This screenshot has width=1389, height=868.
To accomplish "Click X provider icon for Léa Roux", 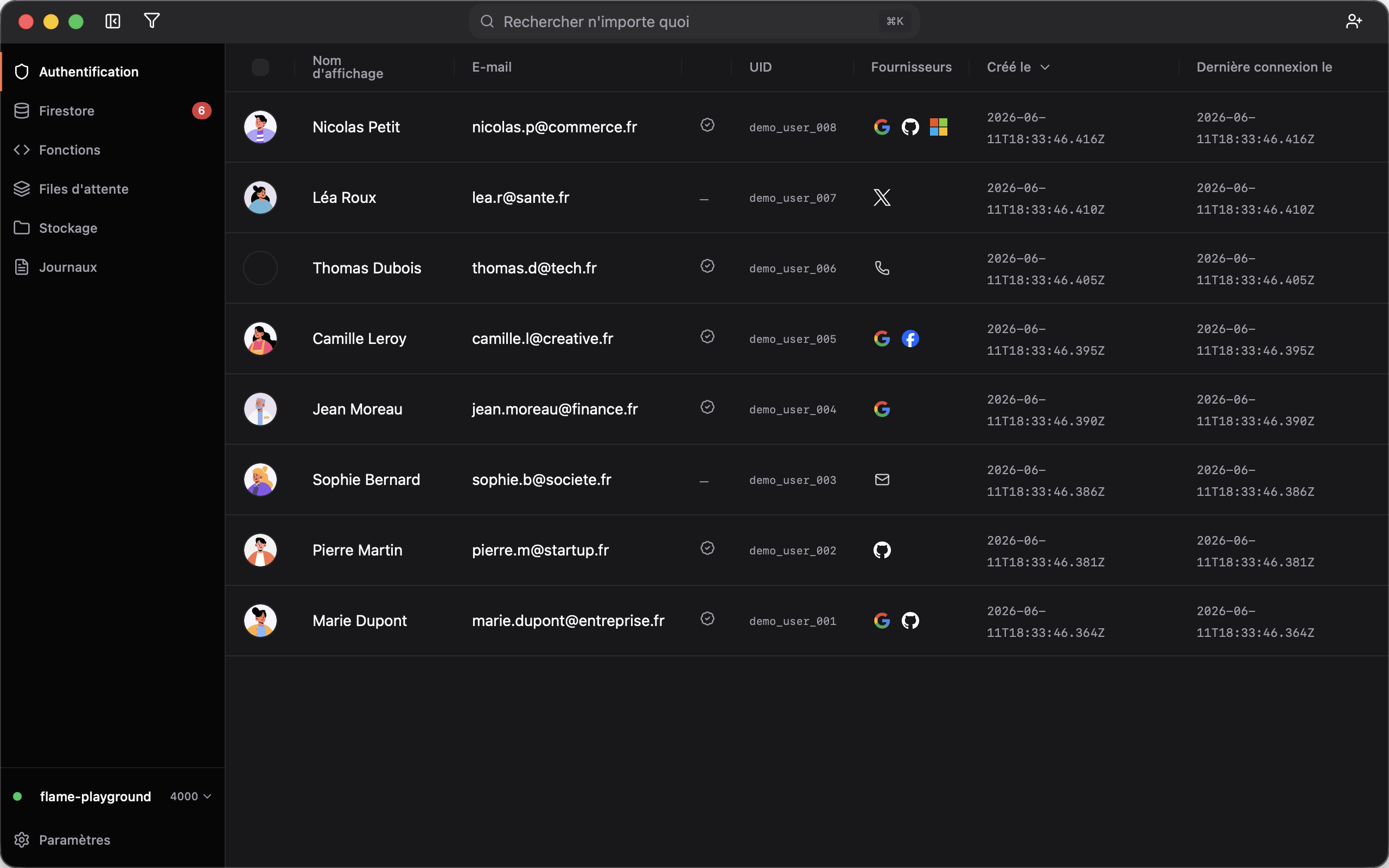I will pyautogui.click(x=882, y=197).
